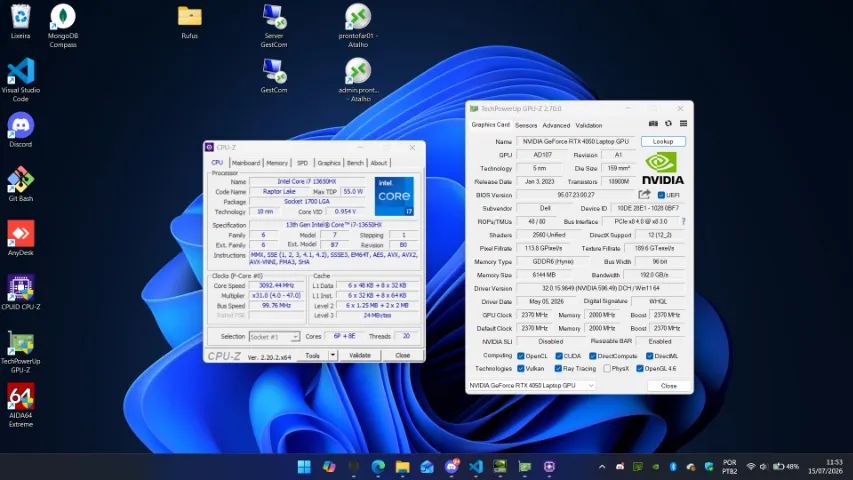Click the GPU Name field in GPU-Z
853x480 pixels.
(576, 141)
